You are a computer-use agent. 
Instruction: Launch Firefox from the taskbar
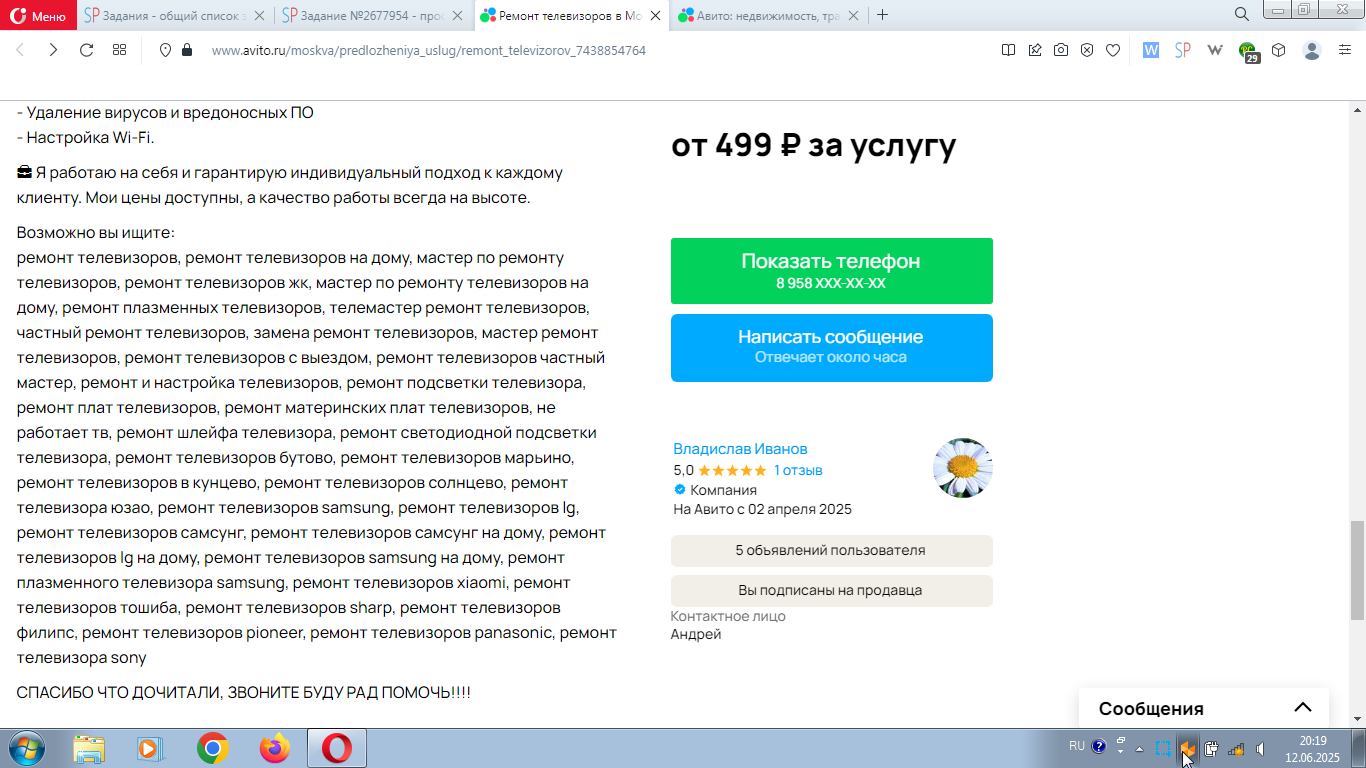274,748
